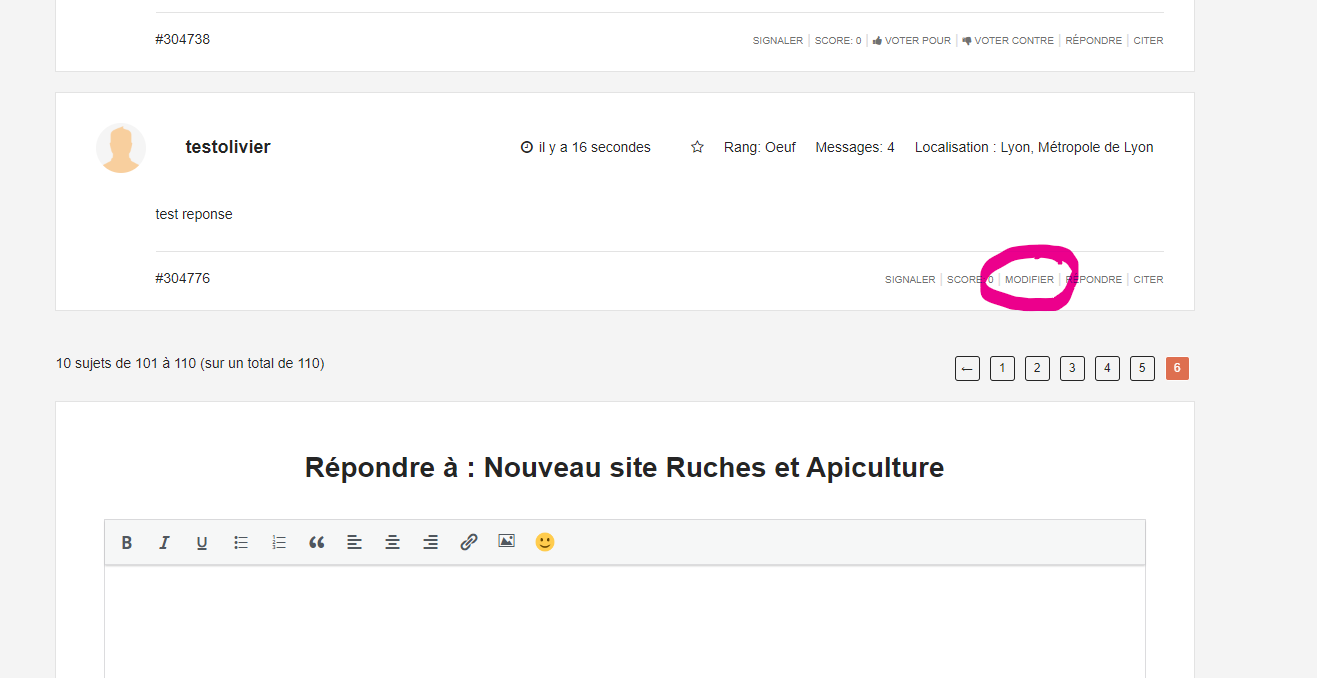Align text to the left

[x=354, y=542]
